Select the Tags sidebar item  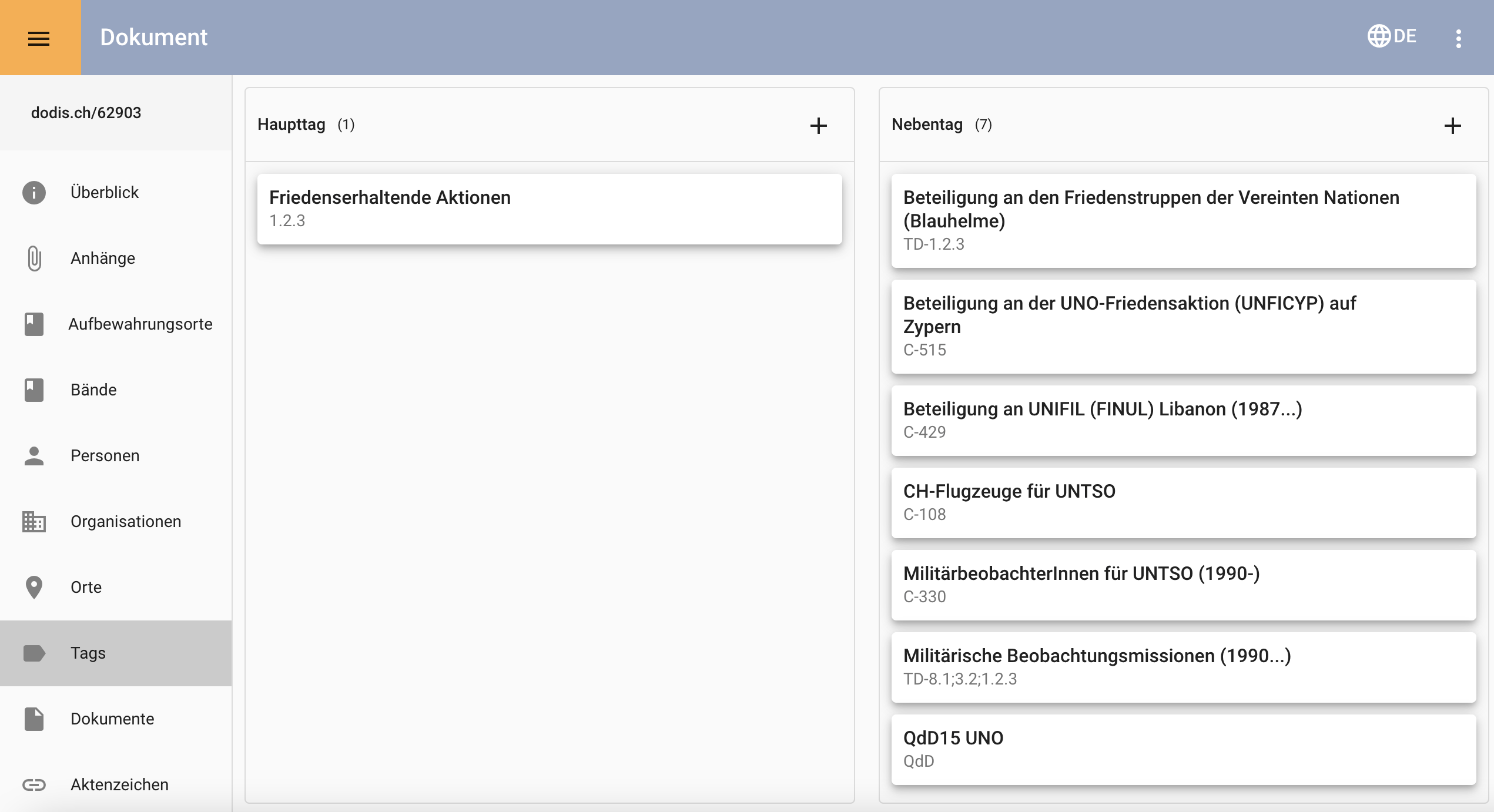88,653
